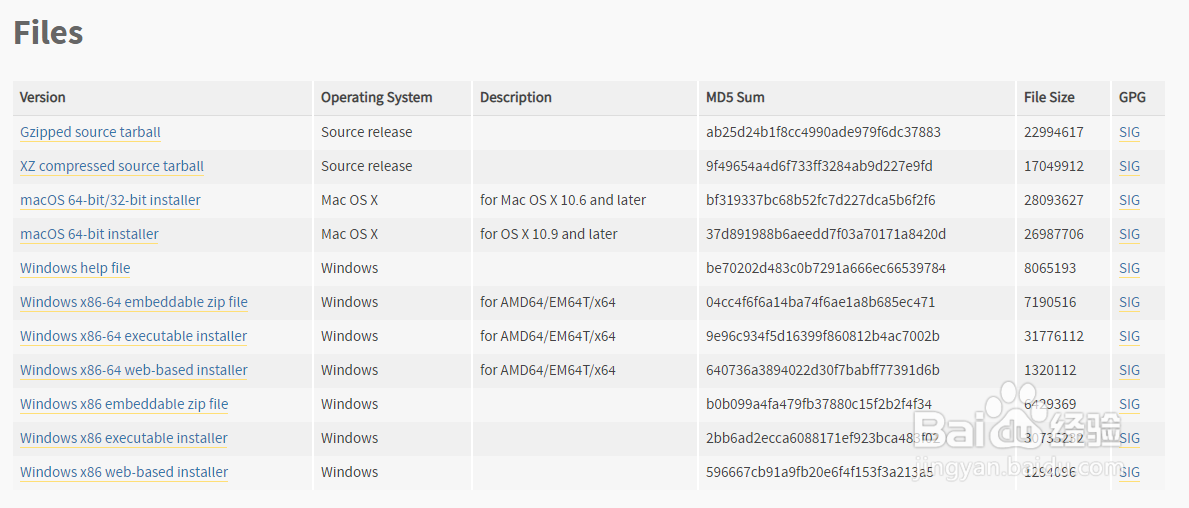The width and height of the screenshot is (1189, 508).
Task: Download Windows x86 embeddable zip file
Action: [124, 404]
